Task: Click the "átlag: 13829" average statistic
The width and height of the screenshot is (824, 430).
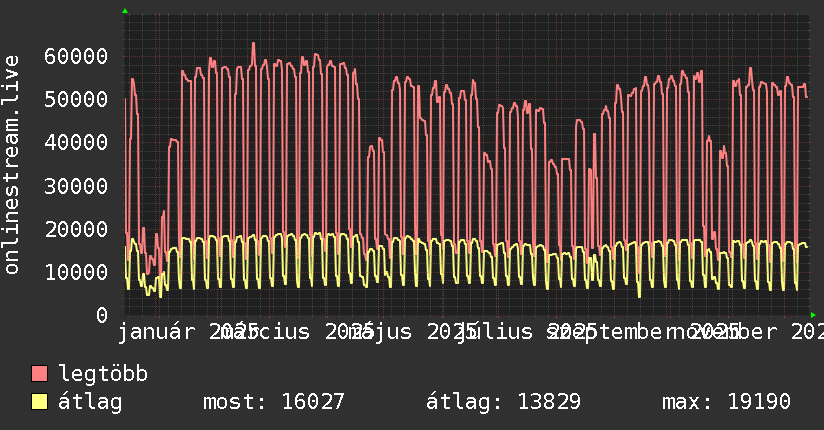Action: [503, 402]
